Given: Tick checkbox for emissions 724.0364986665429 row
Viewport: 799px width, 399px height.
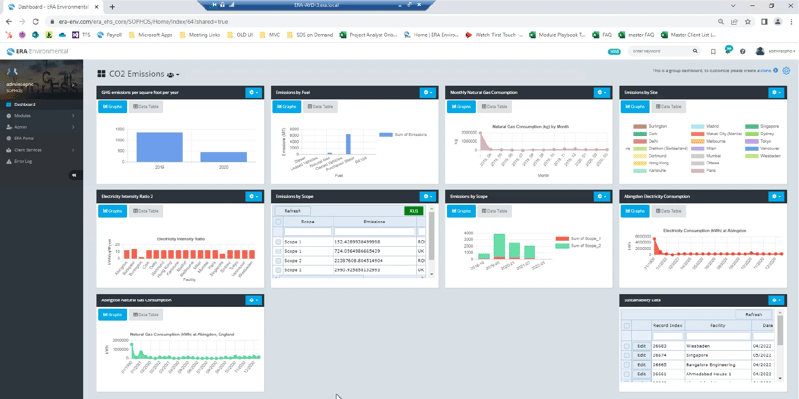Looking at the screenshot, I should click(x=278, y=251).
